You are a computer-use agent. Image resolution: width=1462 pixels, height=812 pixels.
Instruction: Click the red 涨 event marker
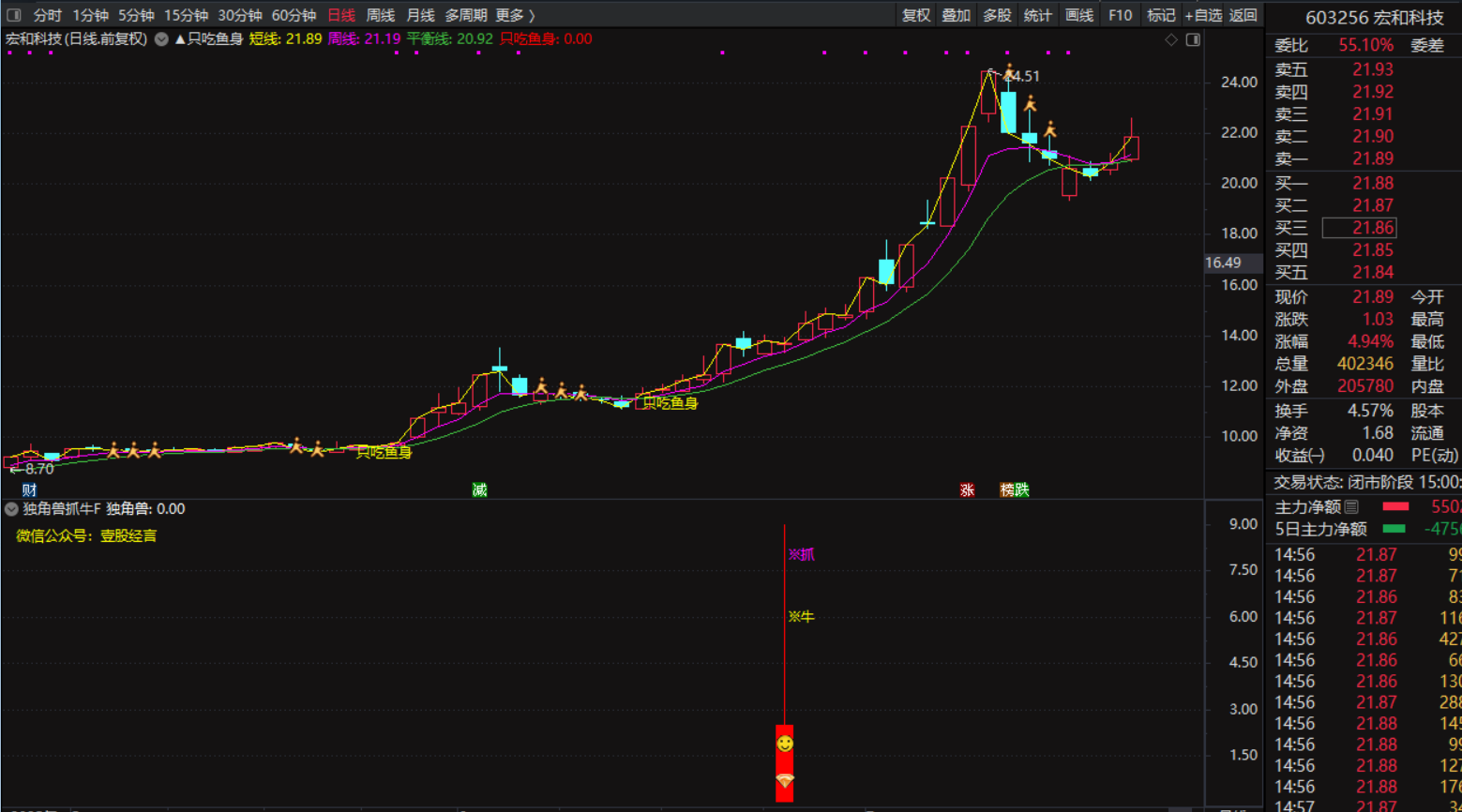967,489
